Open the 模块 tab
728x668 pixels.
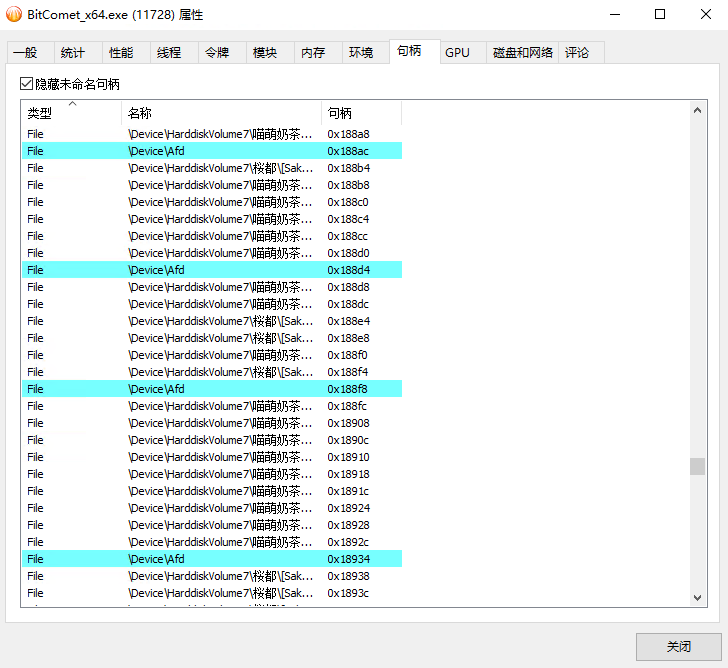coord(265,53)
